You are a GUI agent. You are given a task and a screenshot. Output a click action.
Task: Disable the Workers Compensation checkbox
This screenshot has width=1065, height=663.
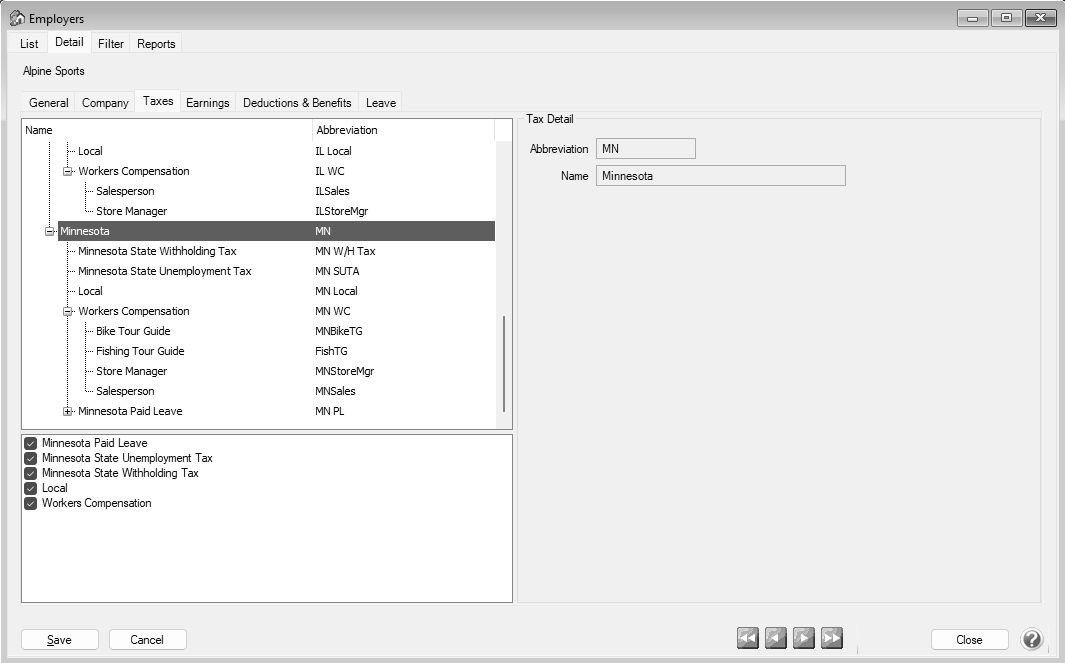(30, 503)
